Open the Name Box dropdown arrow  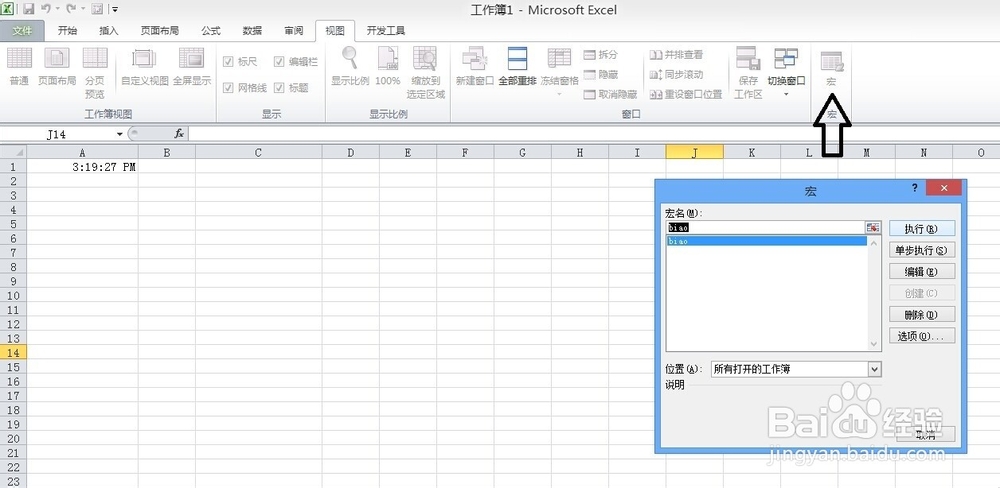pos(119,135)
